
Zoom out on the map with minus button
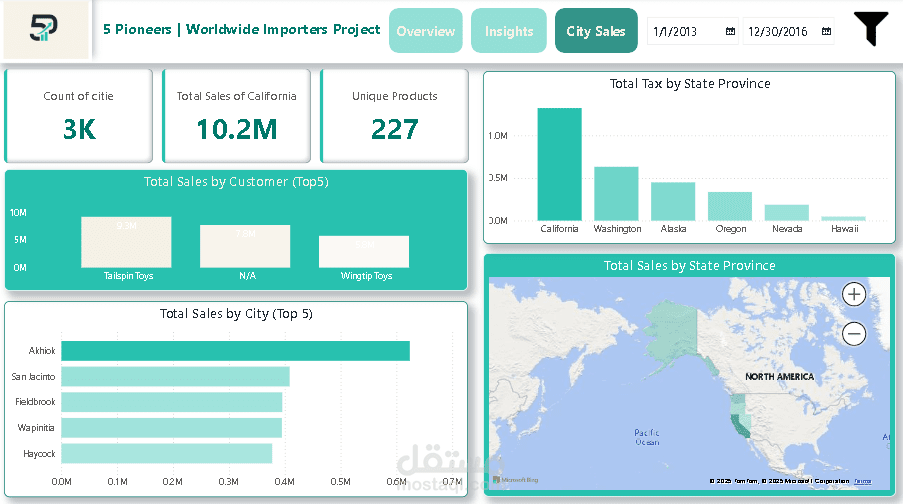click(x=854, y=334)
